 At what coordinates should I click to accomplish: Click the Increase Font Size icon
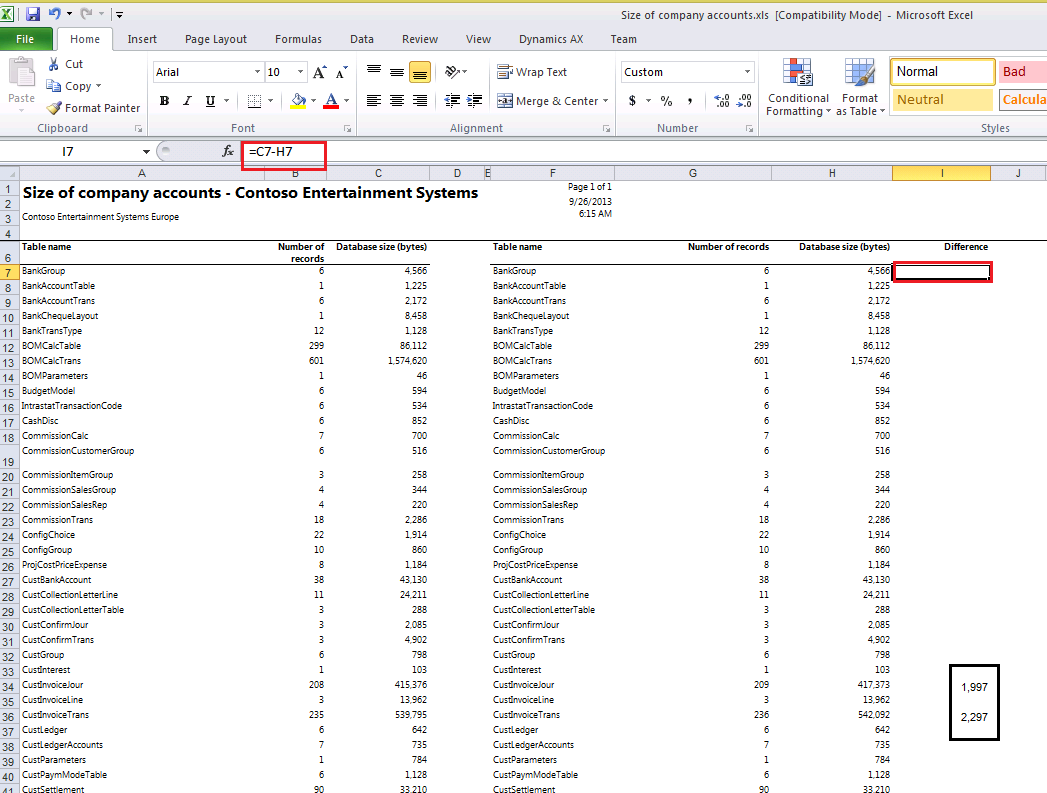pos(320,73)
